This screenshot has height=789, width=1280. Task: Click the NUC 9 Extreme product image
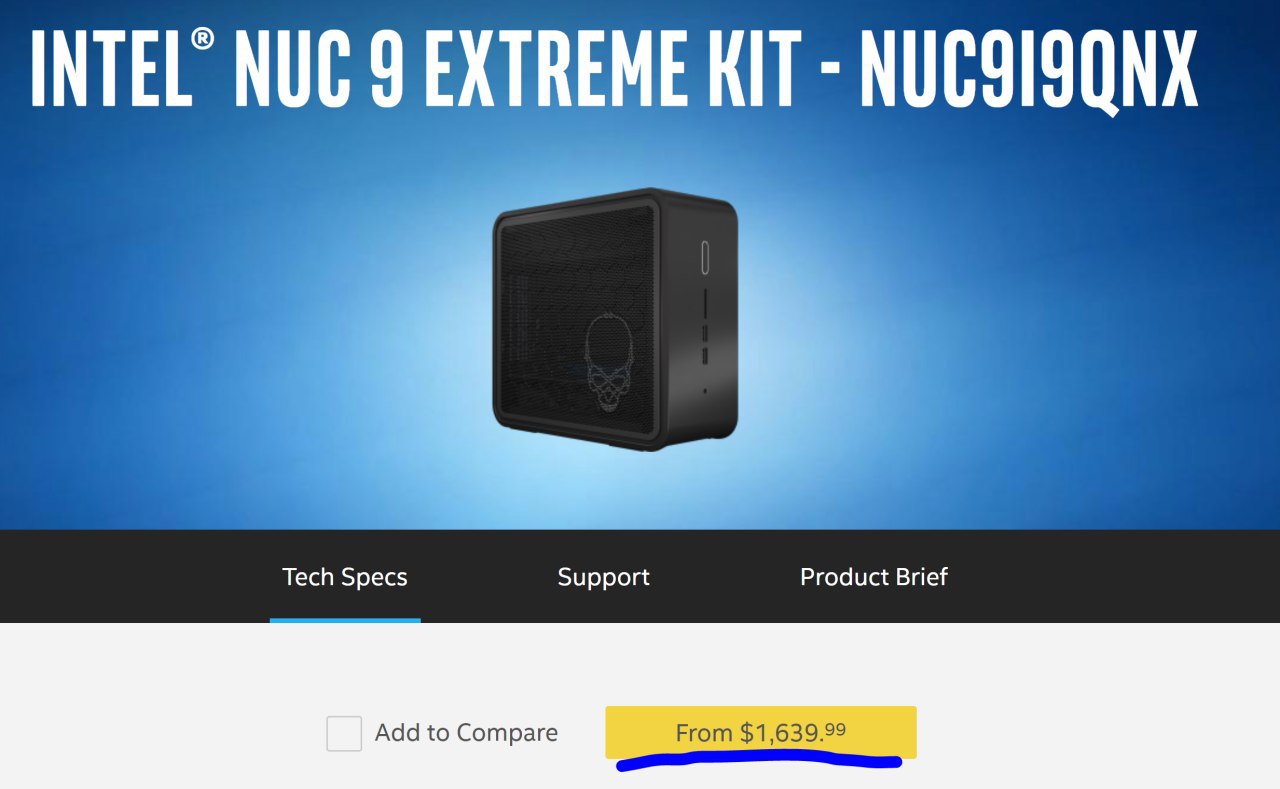[x=616, y=318]
